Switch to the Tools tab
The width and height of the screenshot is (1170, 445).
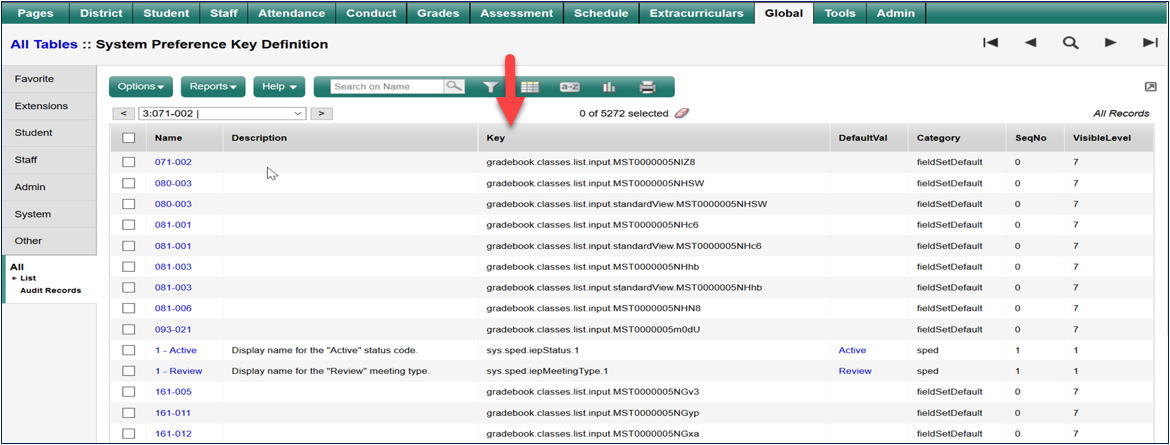click(x=840, y=13)
